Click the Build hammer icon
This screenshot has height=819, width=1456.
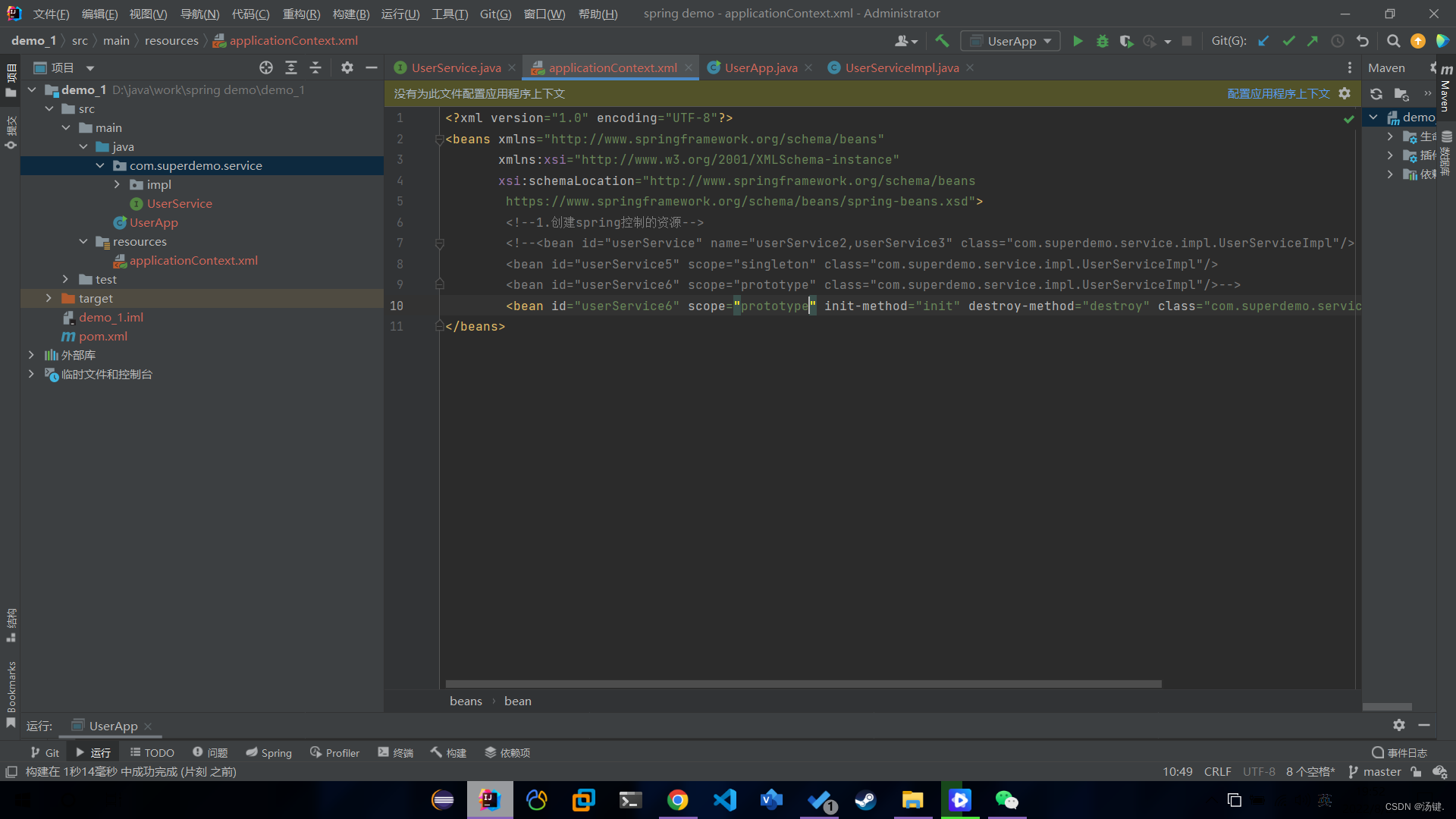point(942,41)
